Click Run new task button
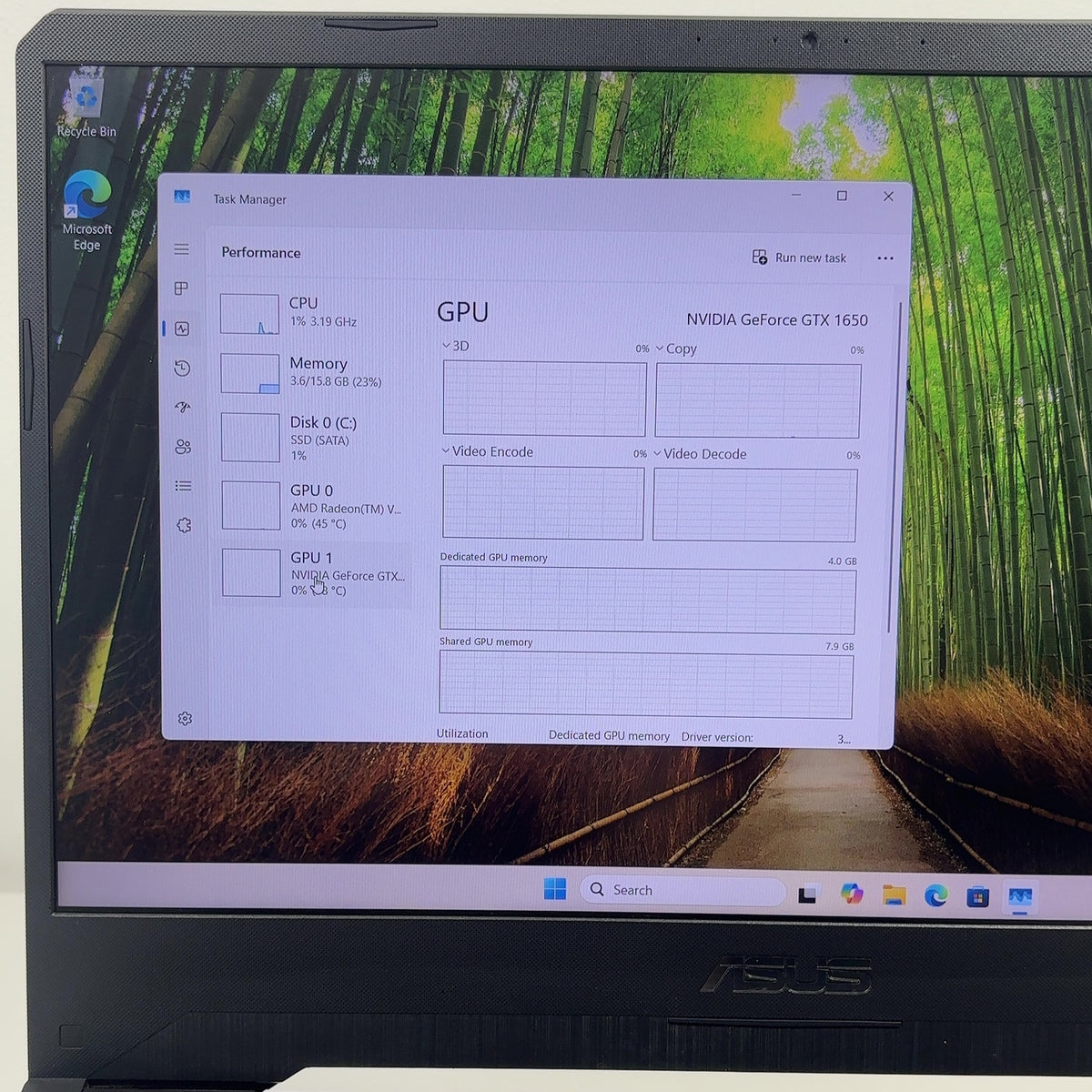This screenshot has width=1092, height=1092. (x=799, y=258)
